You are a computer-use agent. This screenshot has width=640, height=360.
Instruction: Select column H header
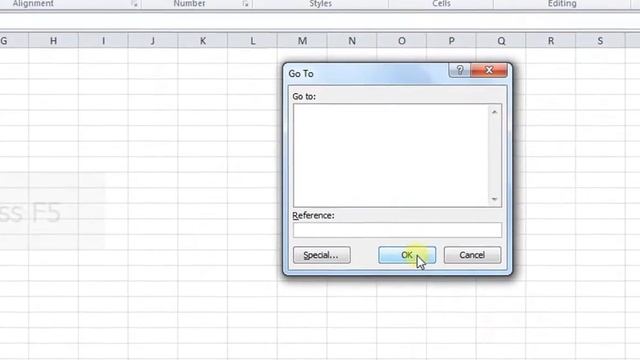click(53, 41)
